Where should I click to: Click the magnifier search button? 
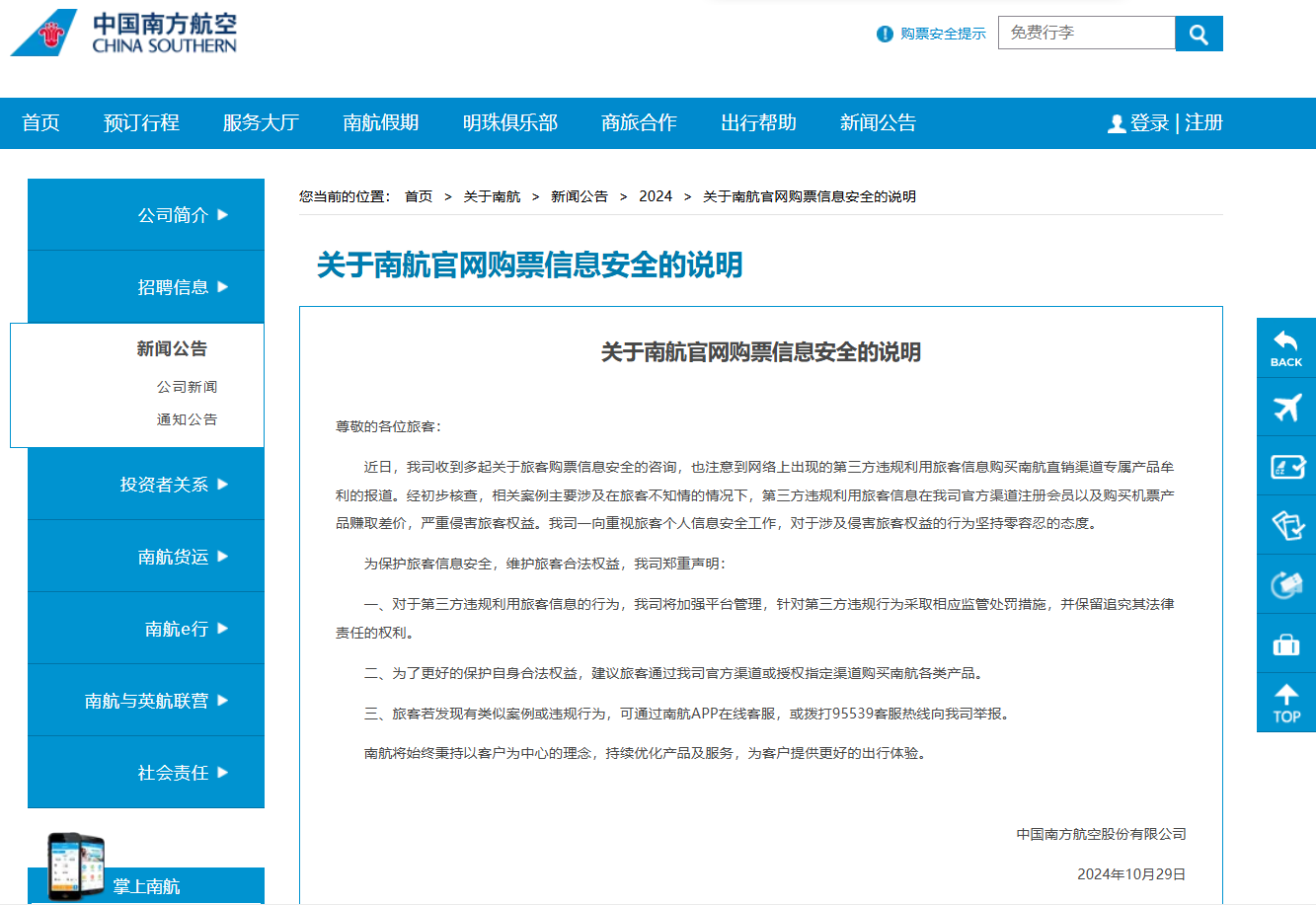point(1199,34)
